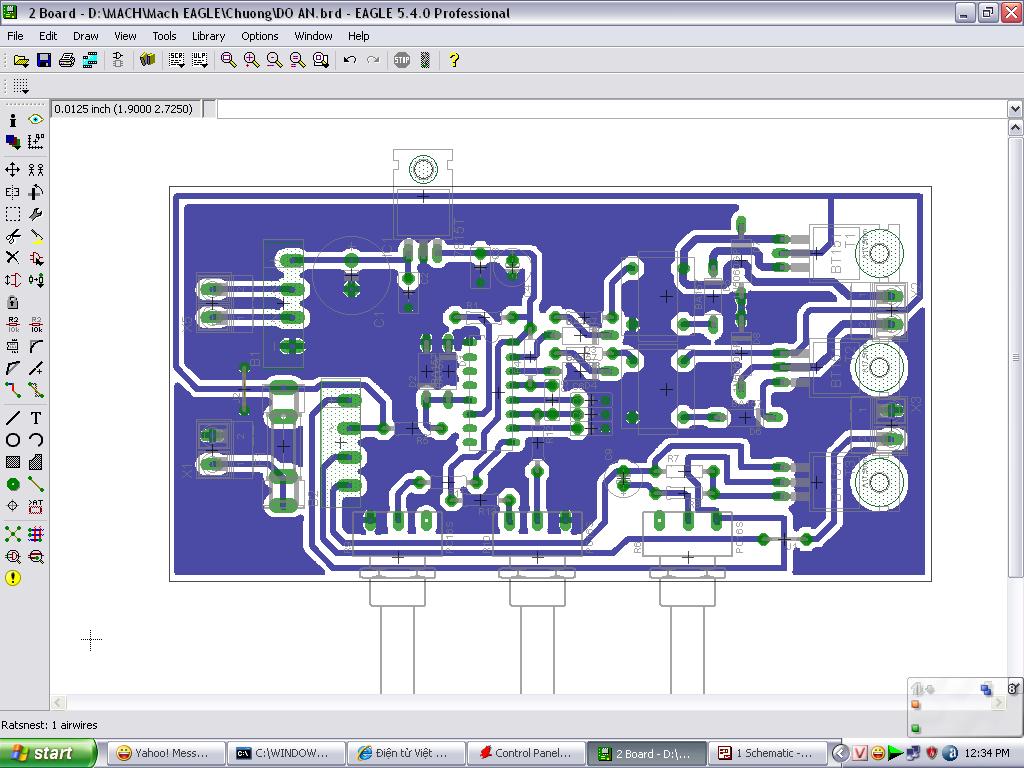The height and width of the screenshot is (768, 1024).
Task: Activate the Ratsnest tool
Action: point(13,534)
